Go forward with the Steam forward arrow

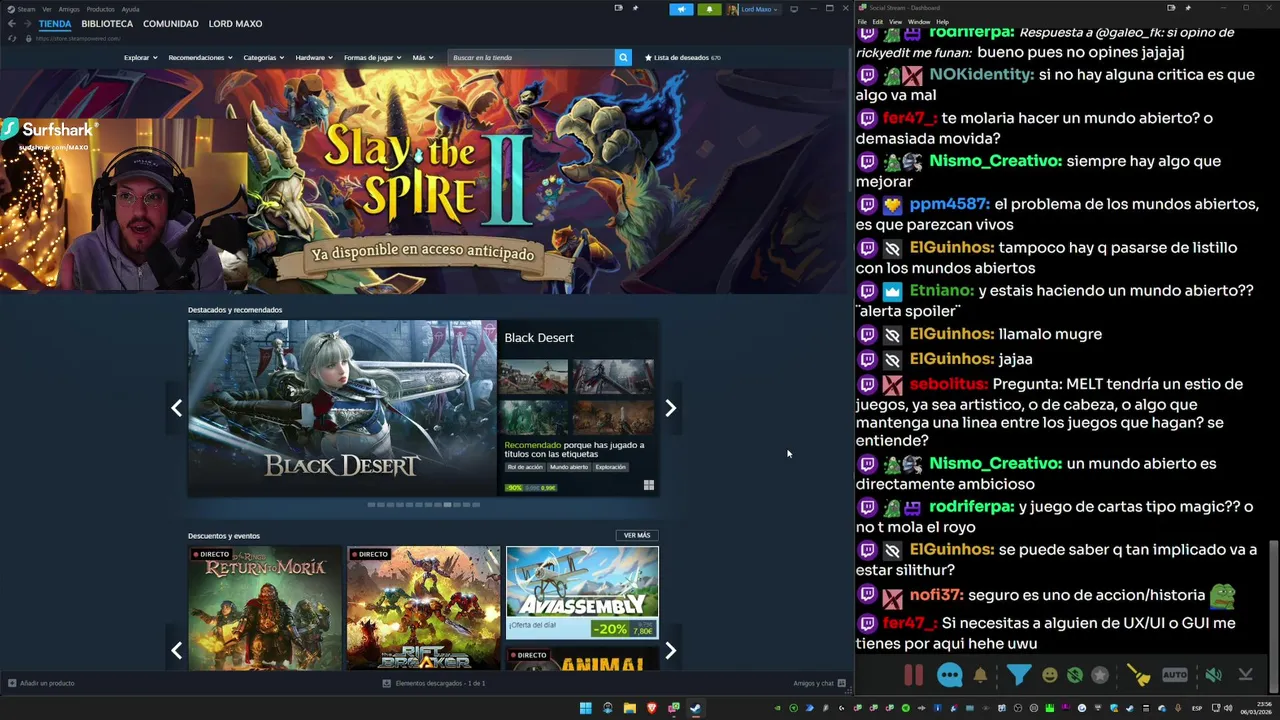point(26,24)
